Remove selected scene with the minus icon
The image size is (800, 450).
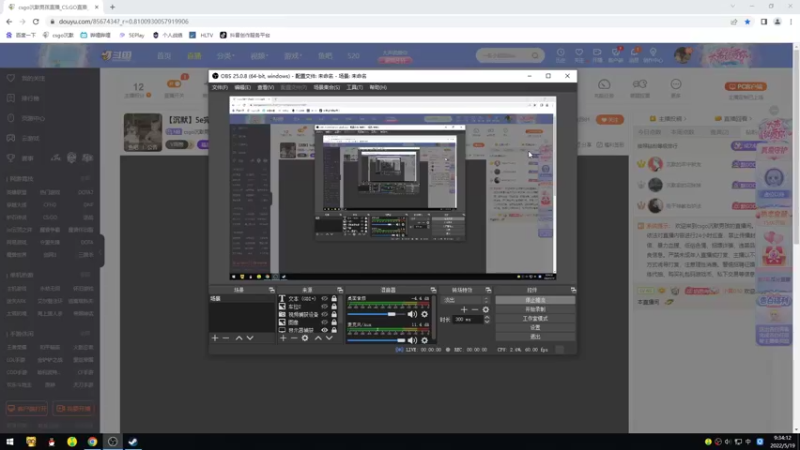point(226,338)
